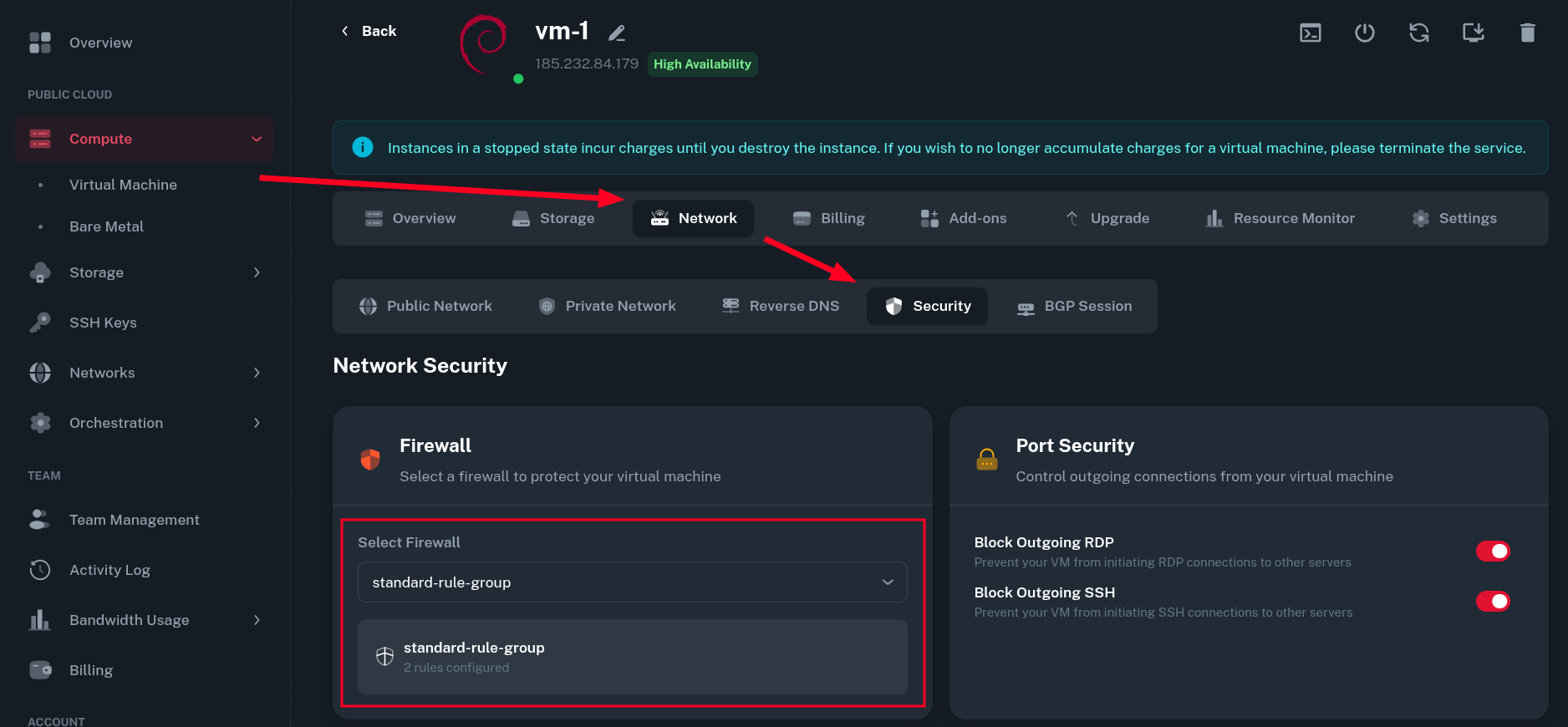The width and height of the screenshot is (1568, 727).
Task: Click the pencil icon to rename vm-1
Action: click(617, 33)
